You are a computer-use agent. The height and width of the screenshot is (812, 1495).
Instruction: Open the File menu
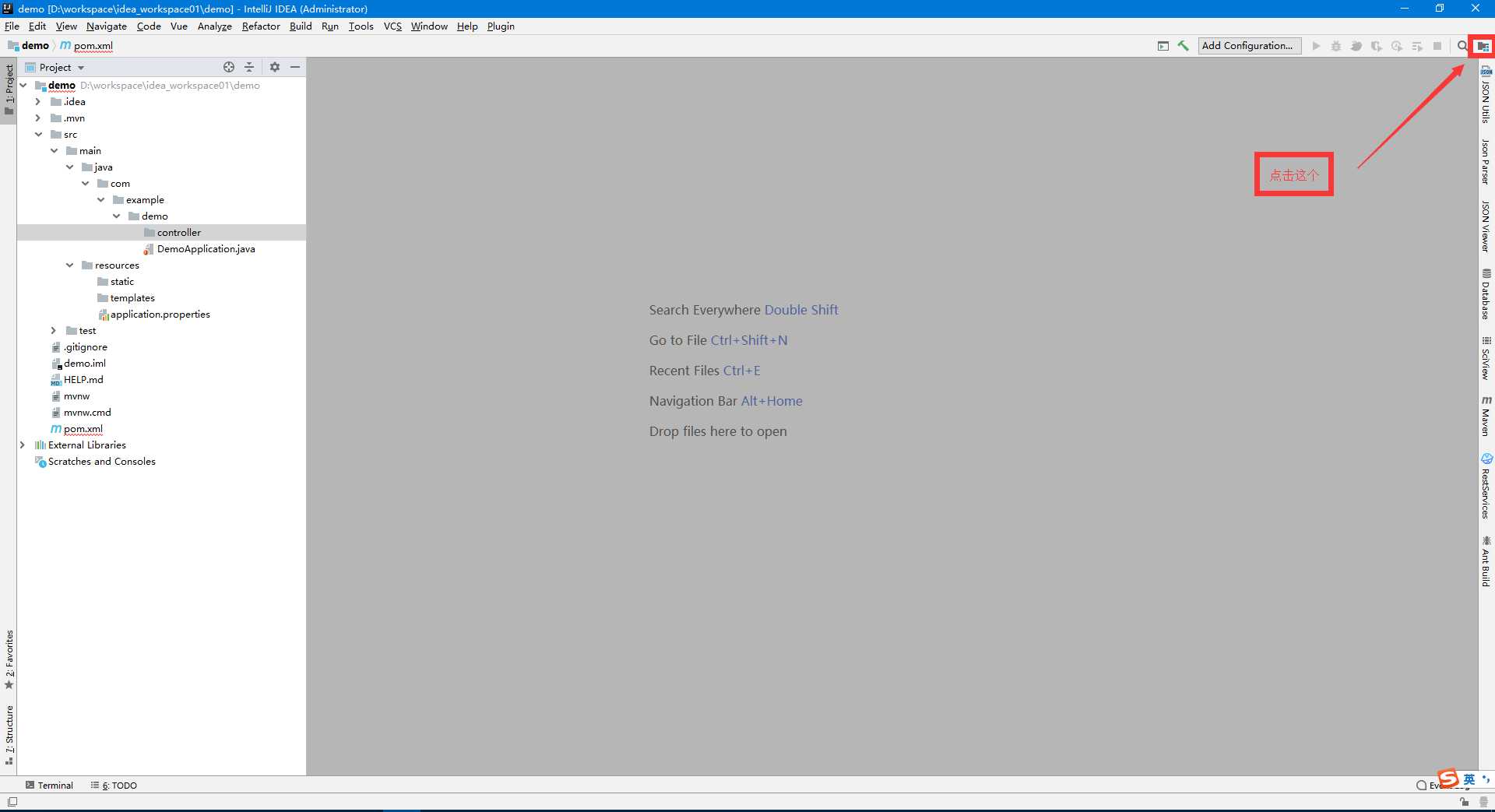[x=12, y=26]
